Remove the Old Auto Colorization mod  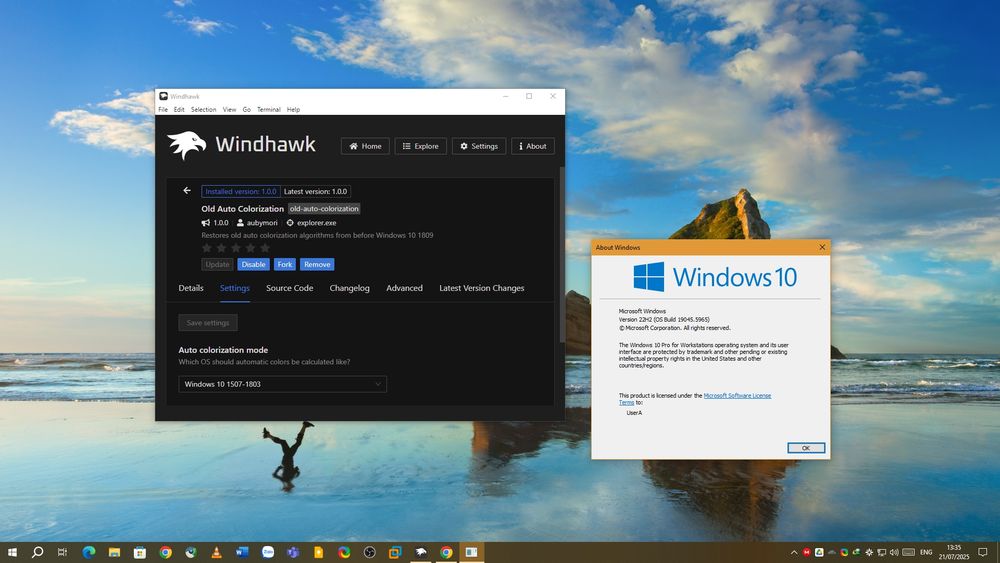click(317, 264)
